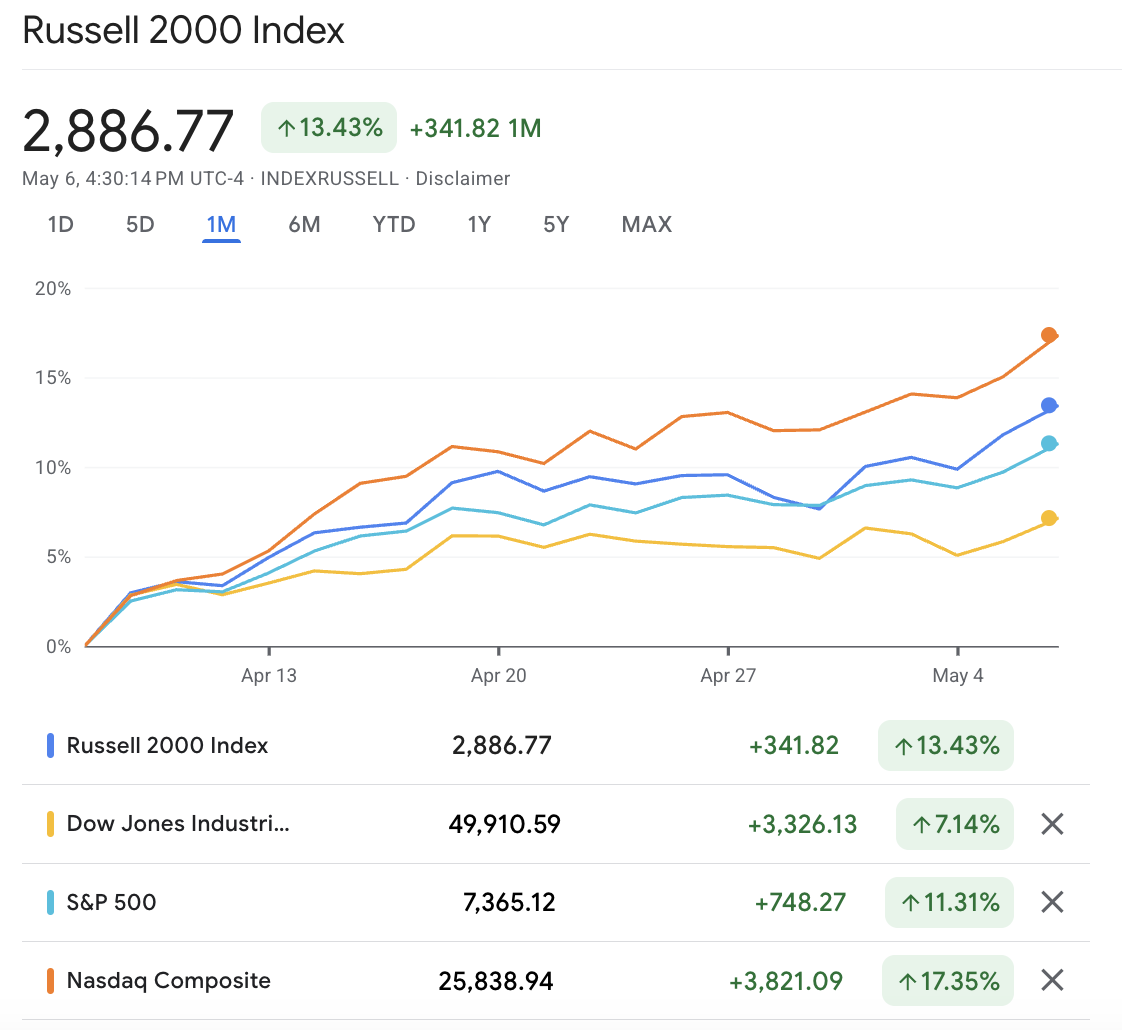Switch chart to YTD range
The height and width of the screenshot is (1030, 1122).
(394, 225)
